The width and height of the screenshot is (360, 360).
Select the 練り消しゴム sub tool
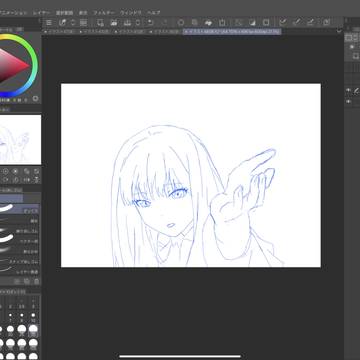(x=20, y=231)
